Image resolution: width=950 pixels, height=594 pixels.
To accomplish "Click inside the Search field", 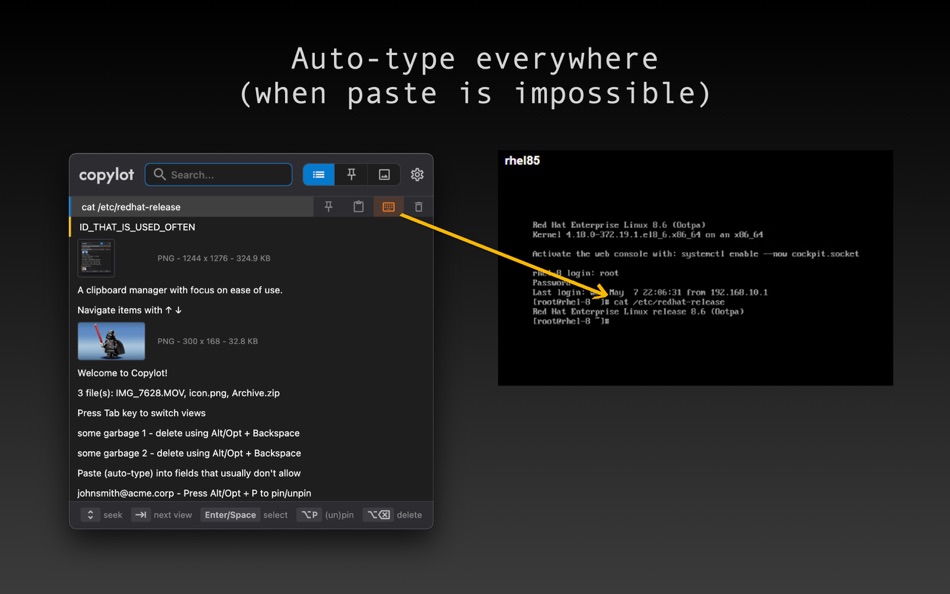I will [x=218, y=174].
